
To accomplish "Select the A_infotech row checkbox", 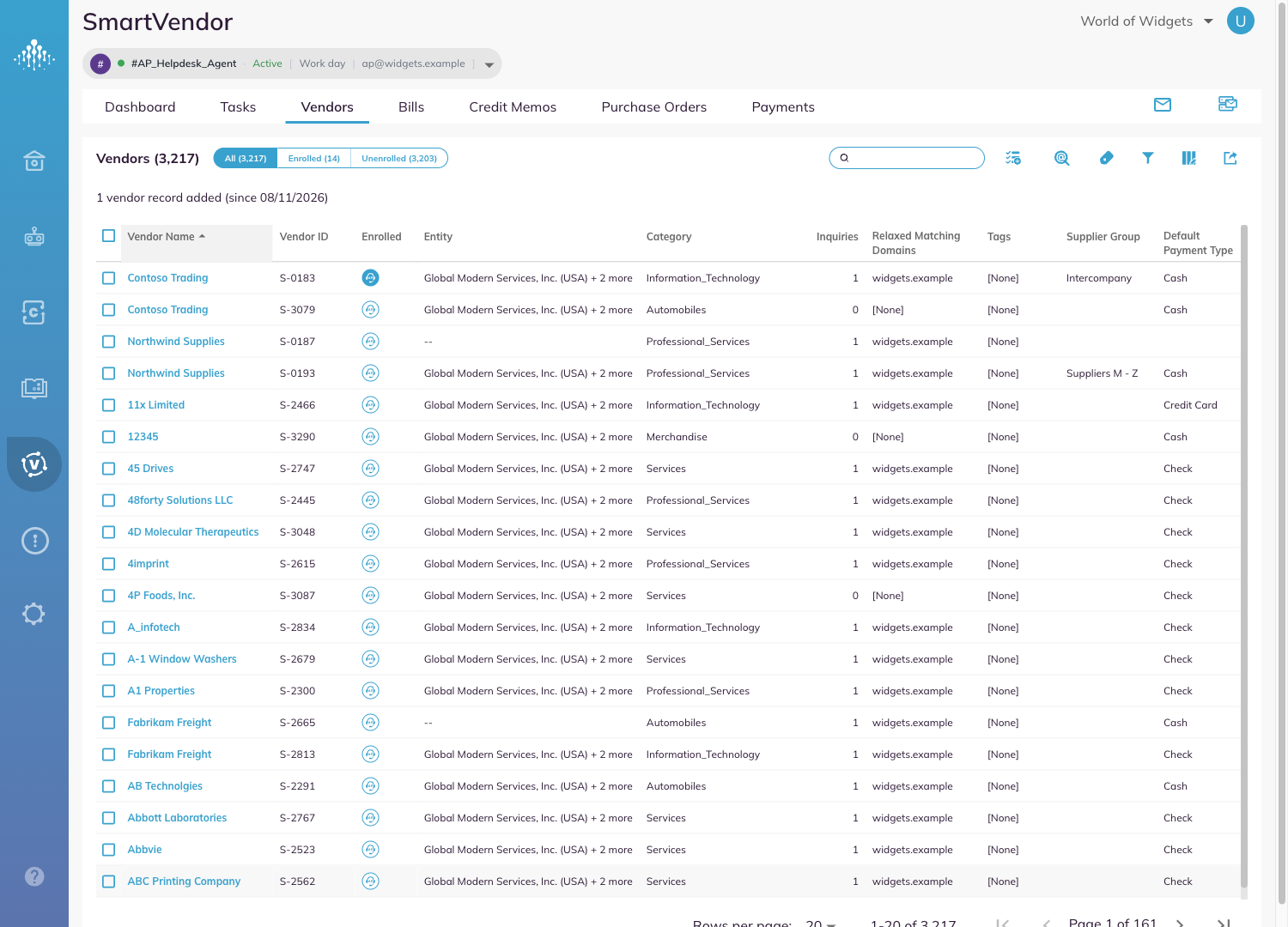I will [108, 627].
